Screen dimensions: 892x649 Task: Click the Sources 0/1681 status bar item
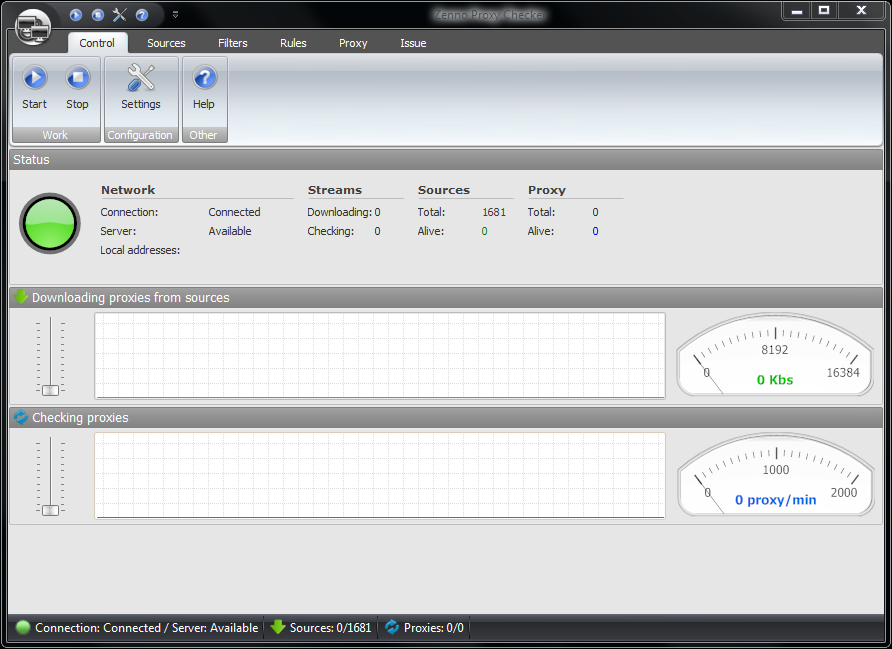(321, 628)
